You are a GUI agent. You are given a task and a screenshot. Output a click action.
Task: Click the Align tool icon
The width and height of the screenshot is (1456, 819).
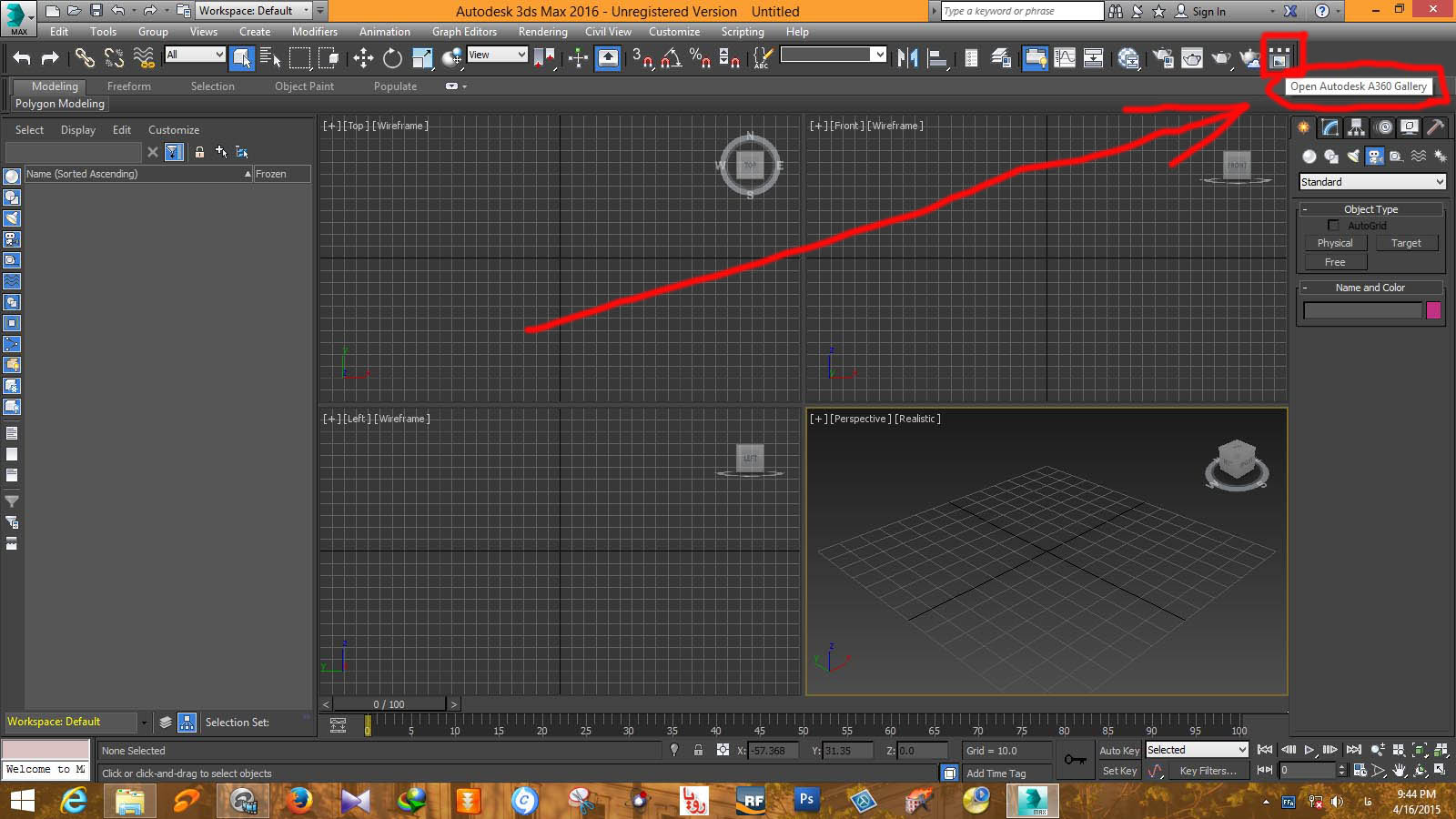click(x=937, y=58)
